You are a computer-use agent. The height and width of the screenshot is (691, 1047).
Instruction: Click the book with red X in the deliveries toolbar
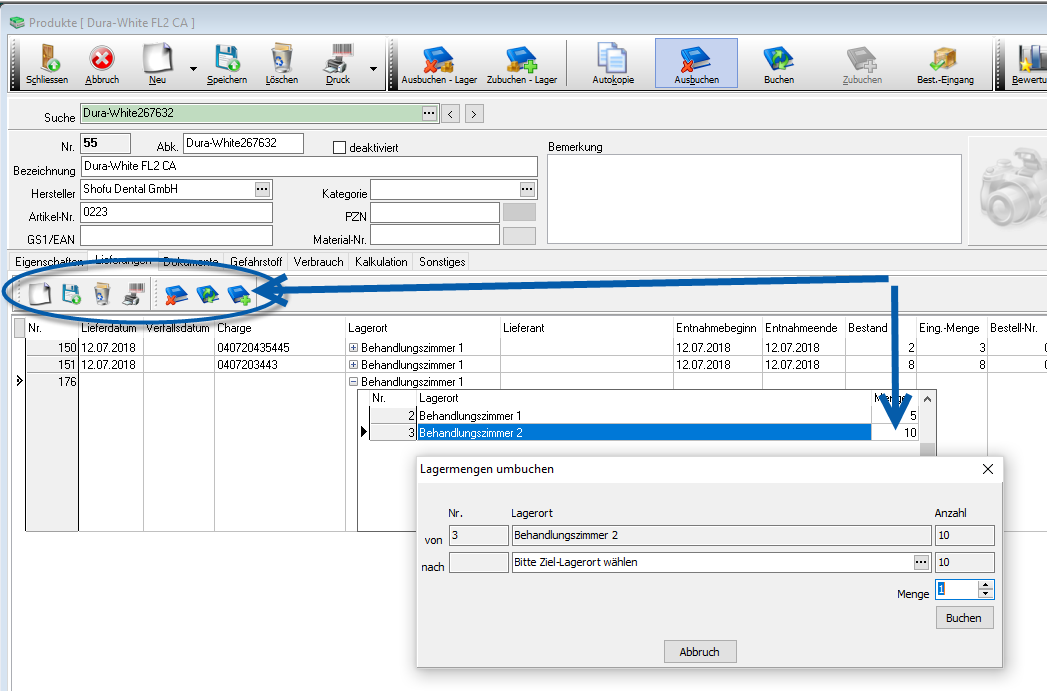pos(176,294)
